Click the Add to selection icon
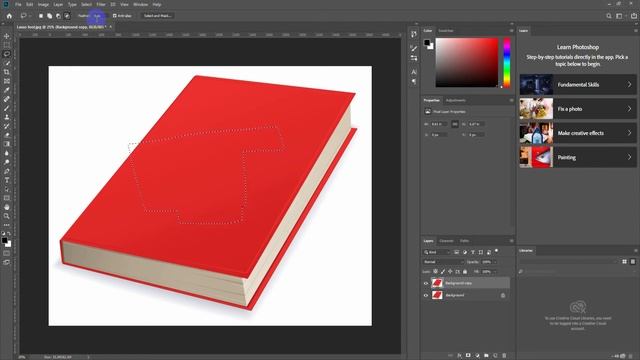Screen dimensions: 640x360 (x=49, y=16)
